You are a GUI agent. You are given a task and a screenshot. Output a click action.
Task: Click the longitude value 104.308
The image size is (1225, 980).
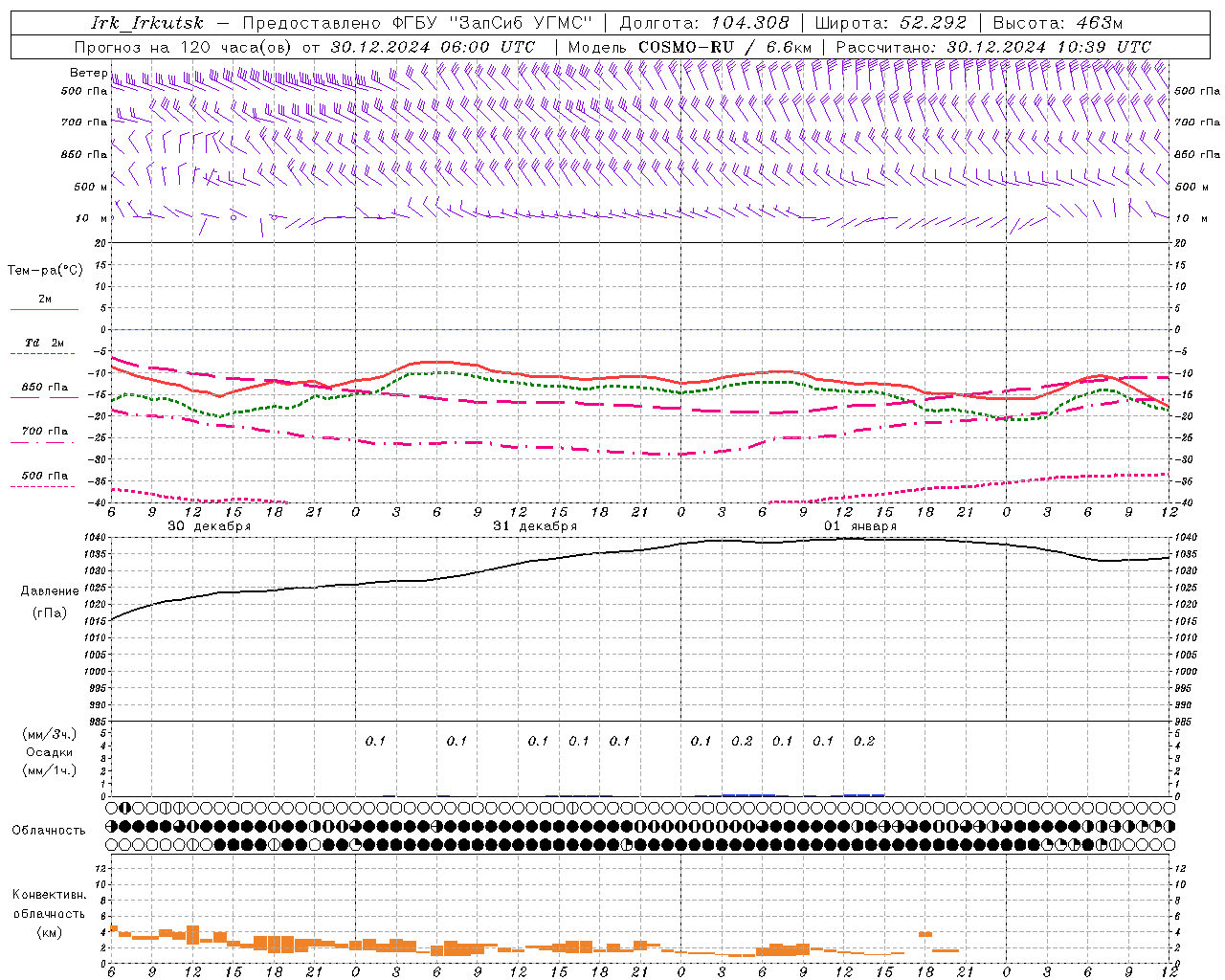tap(750, 23)
